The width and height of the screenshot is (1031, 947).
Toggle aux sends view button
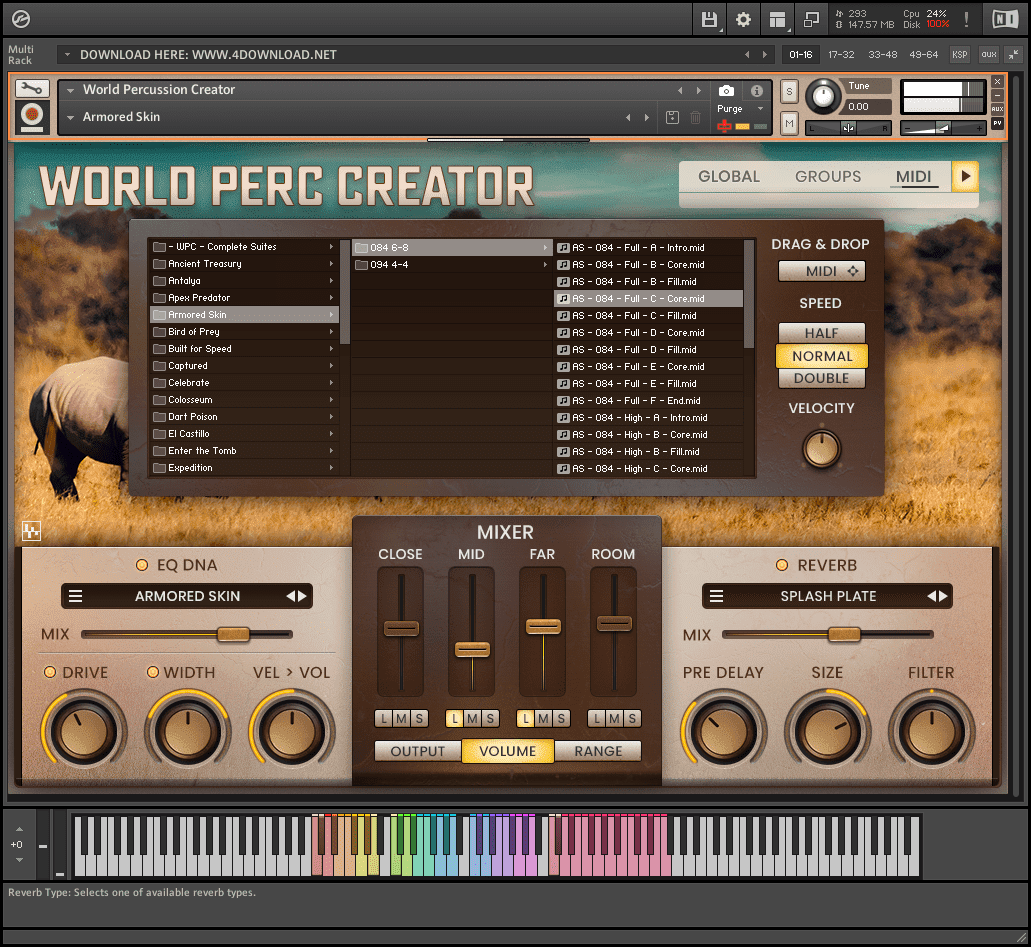click(989, 55)
